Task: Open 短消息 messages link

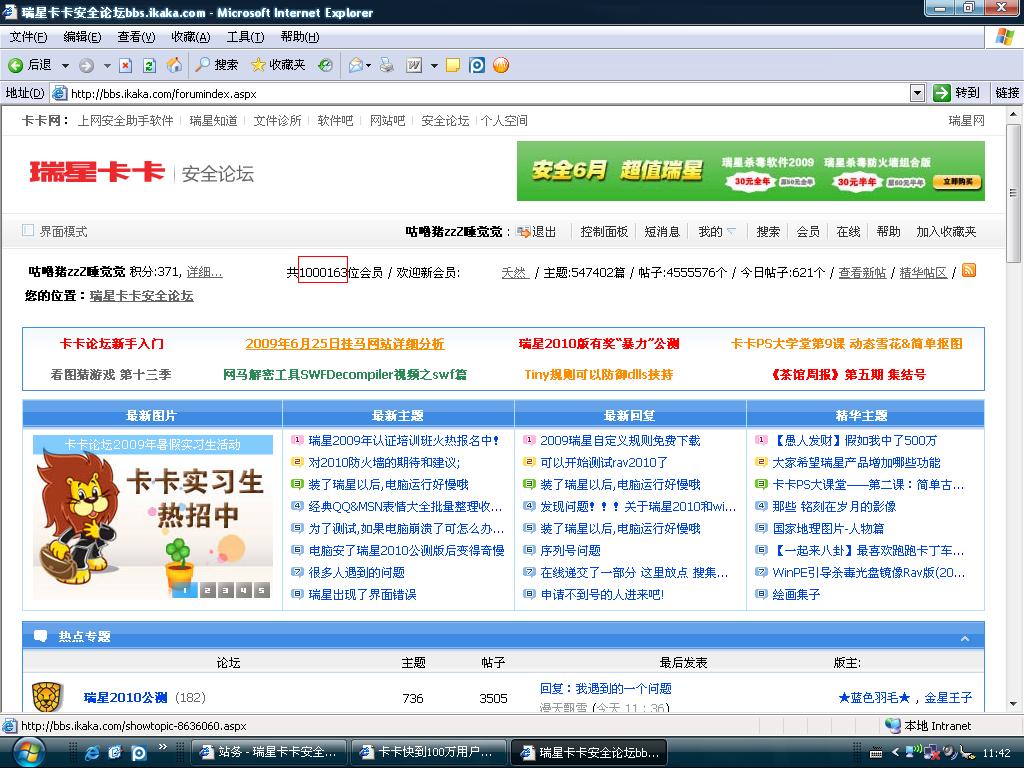Action: pos(662,232)
